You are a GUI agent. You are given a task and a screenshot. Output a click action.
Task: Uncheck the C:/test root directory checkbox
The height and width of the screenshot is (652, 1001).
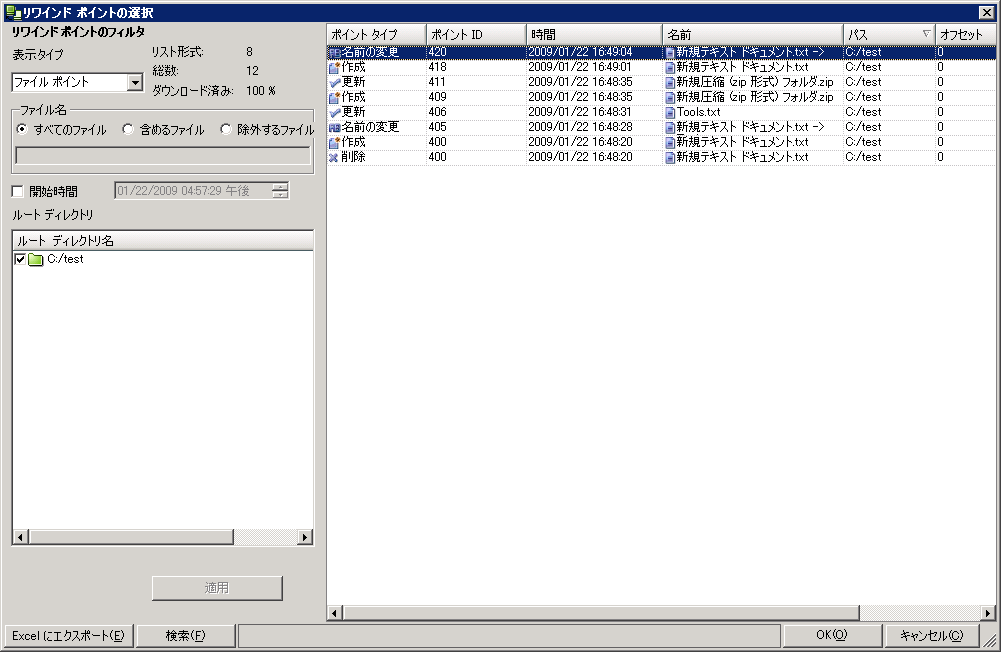pos(20,259)
